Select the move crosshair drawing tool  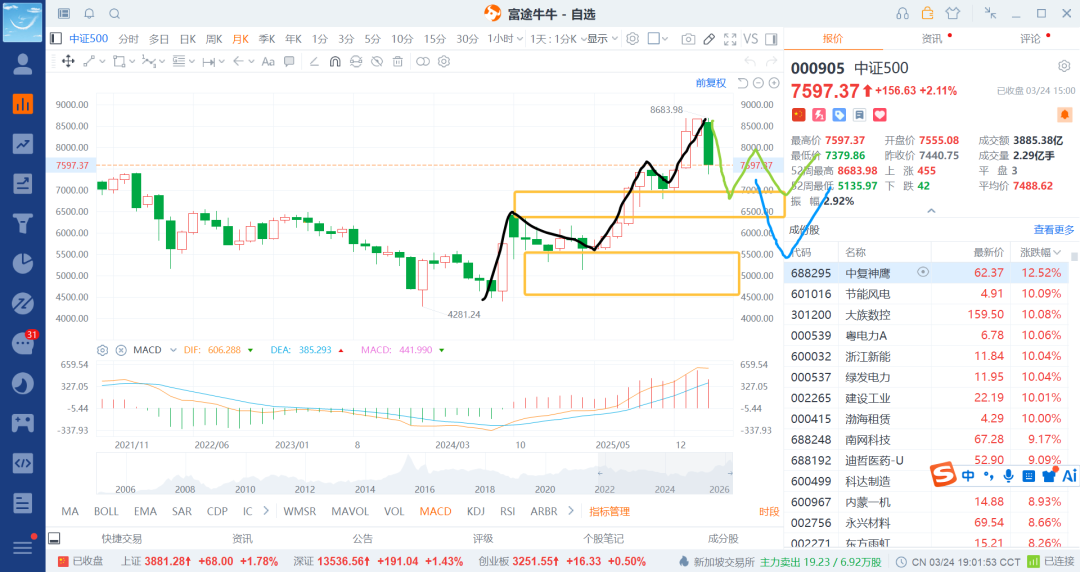point(68,61)
